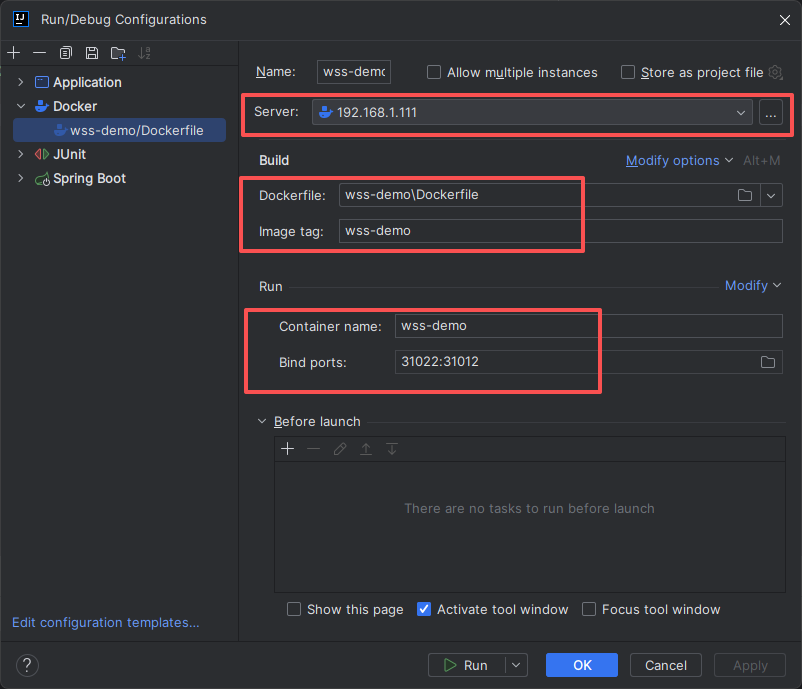Click the Save Configuration disk icon
The height and width of the screenshot is (689, 802).
coord(92,53)
